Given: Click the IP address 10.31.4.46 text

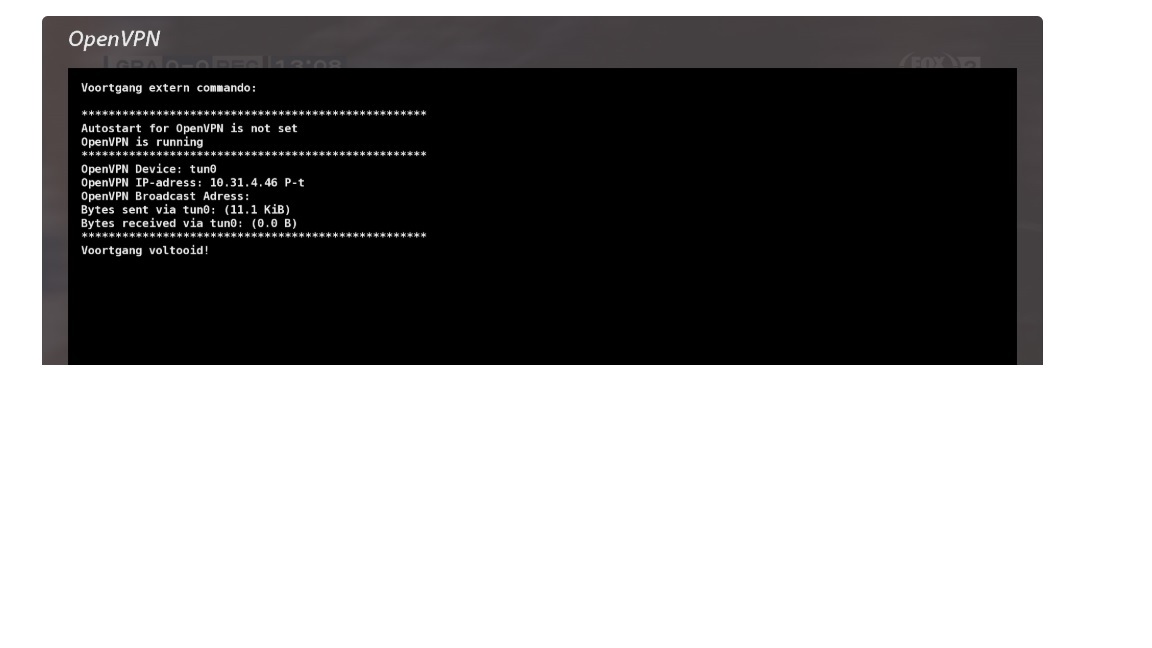Looking at the screenshot, I should pyautogui.click(x=244, y=182).
